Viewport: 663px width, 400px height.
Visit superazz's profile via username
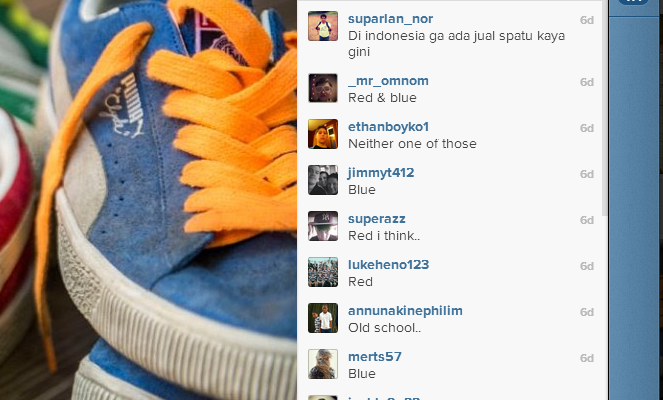coord(377,219)
